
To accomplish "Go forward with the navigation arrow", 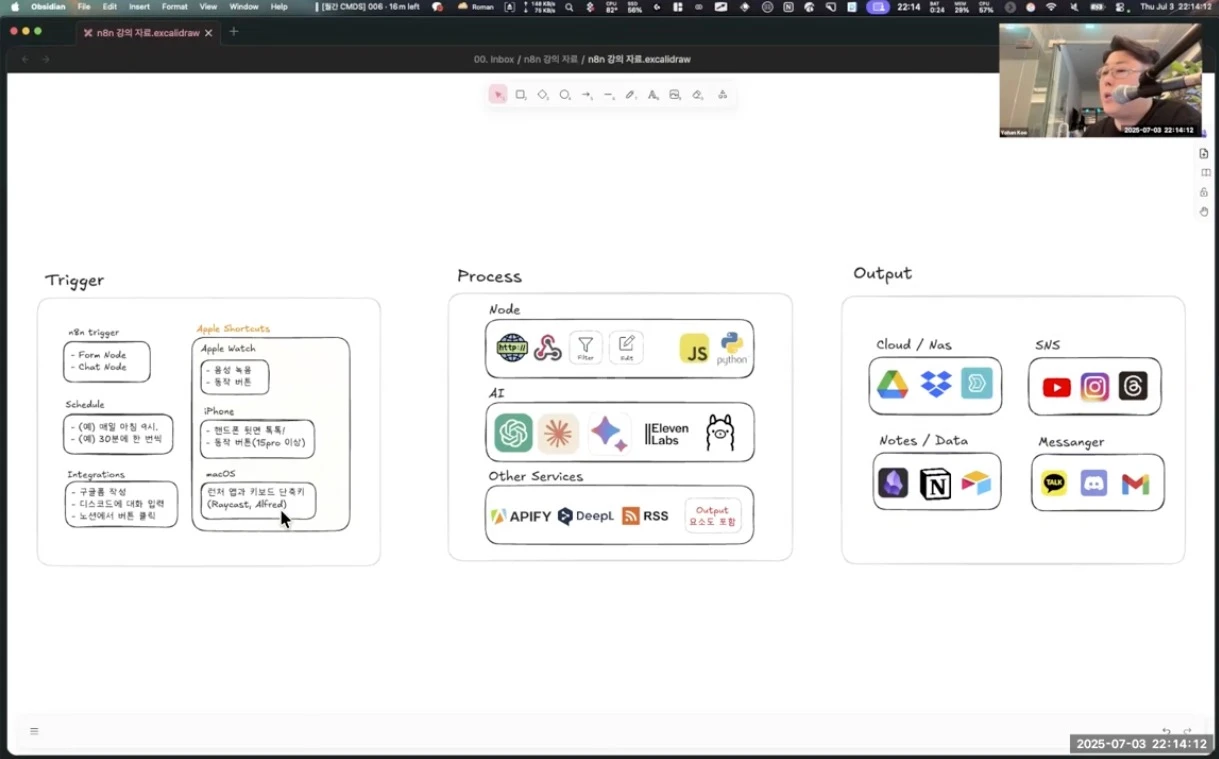I will click(x=45, y=59).
